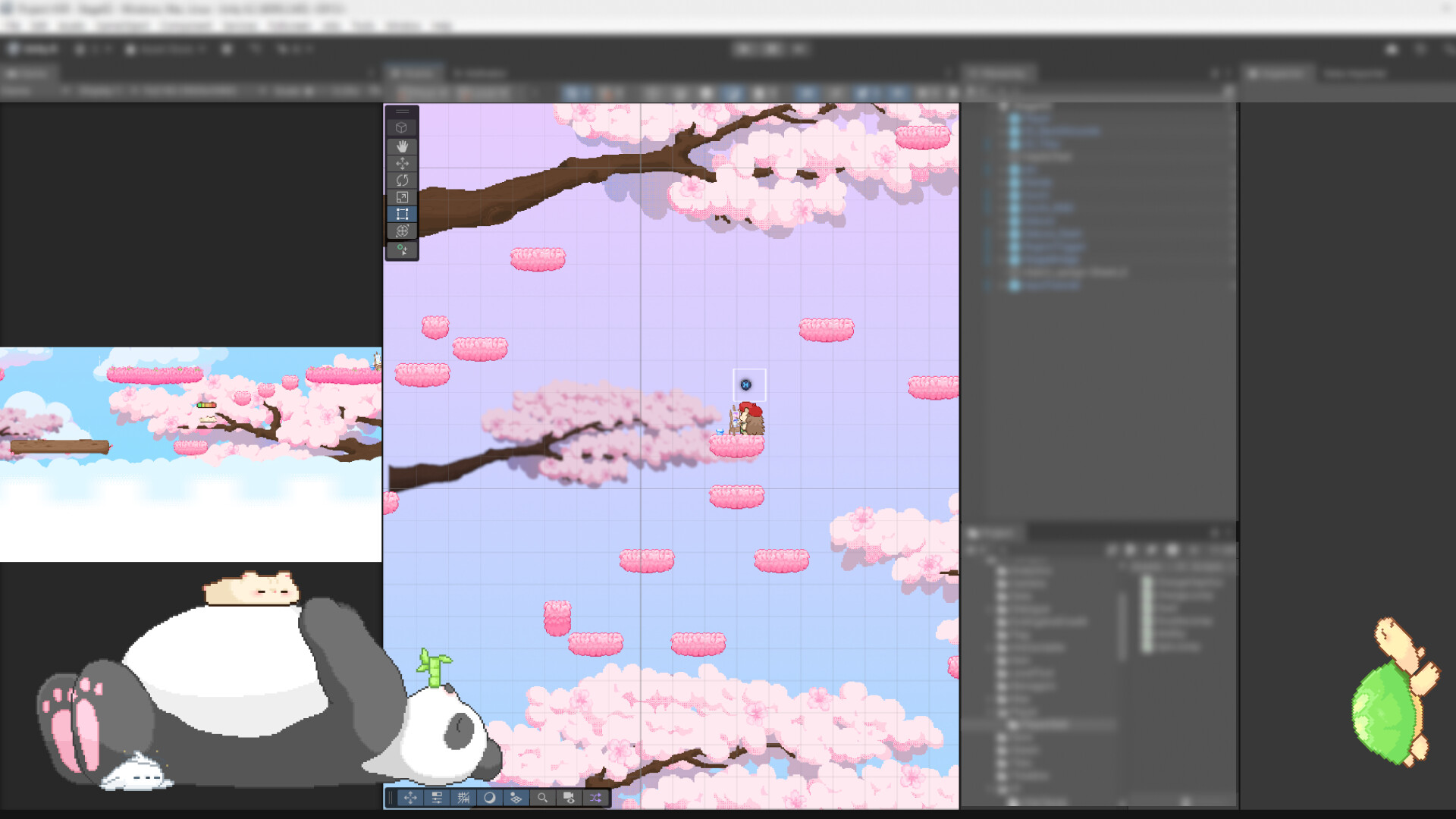Select the Hand tool in the scene overlay

click(x=403, y=147)
